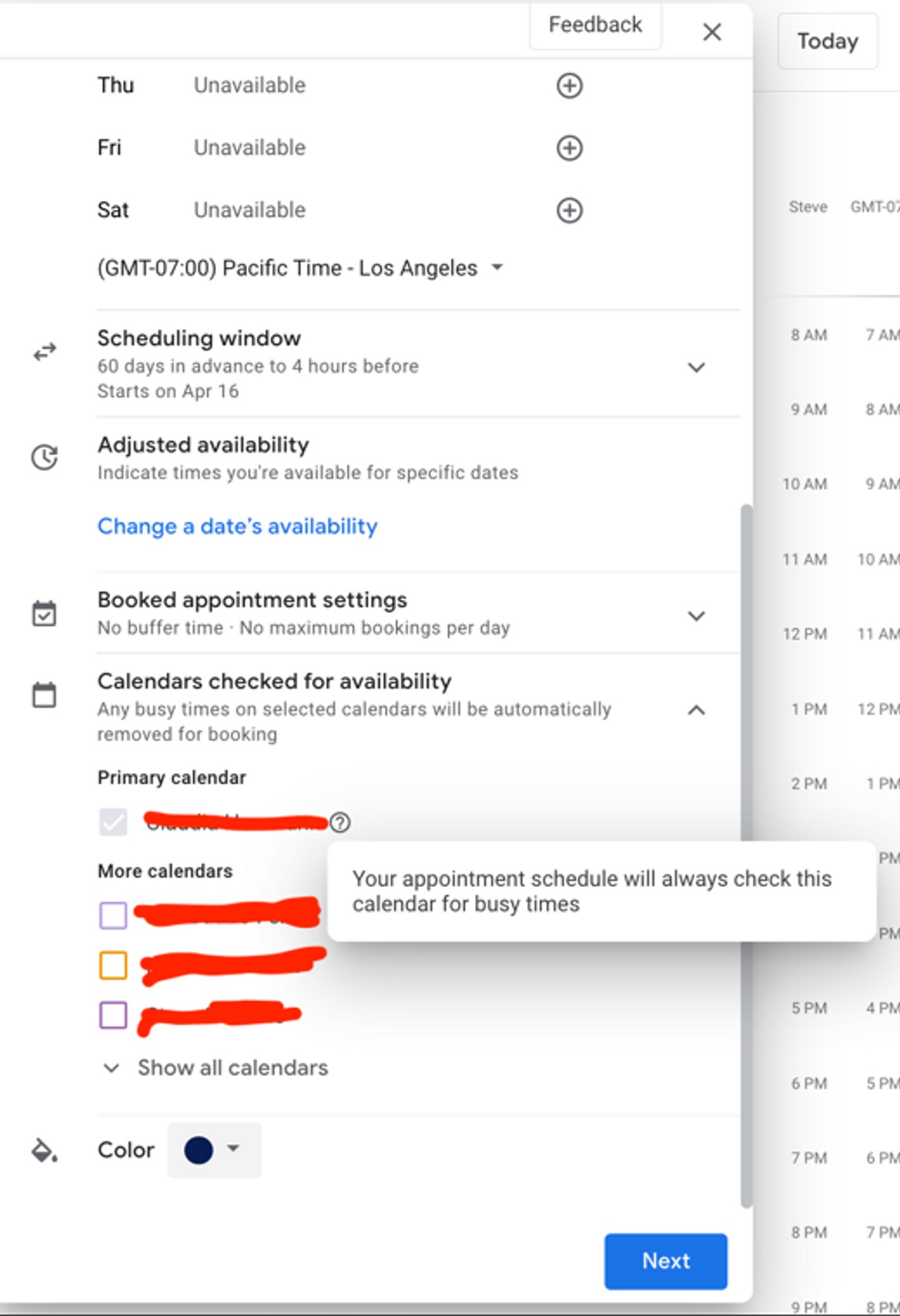Click the Scheduling window arrows icon
900x1316 pixels.
coord(45,352)
